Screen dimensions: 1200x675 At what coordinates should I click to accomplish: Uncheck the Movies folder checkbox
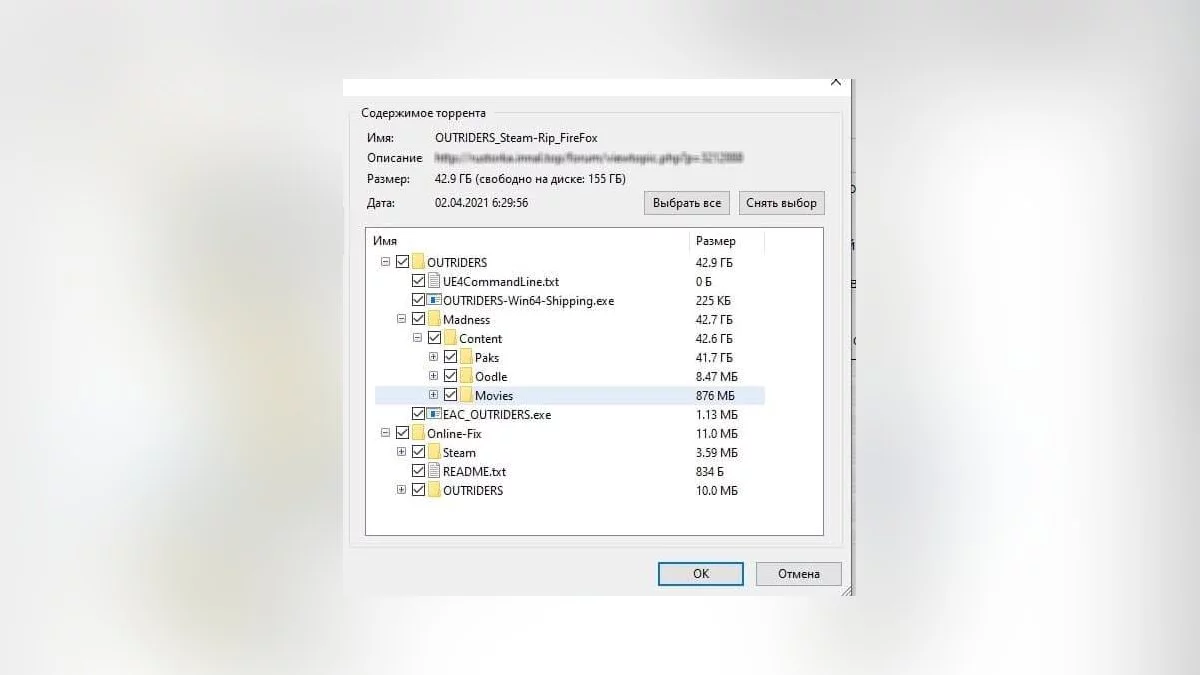click(x=450, y=395)
